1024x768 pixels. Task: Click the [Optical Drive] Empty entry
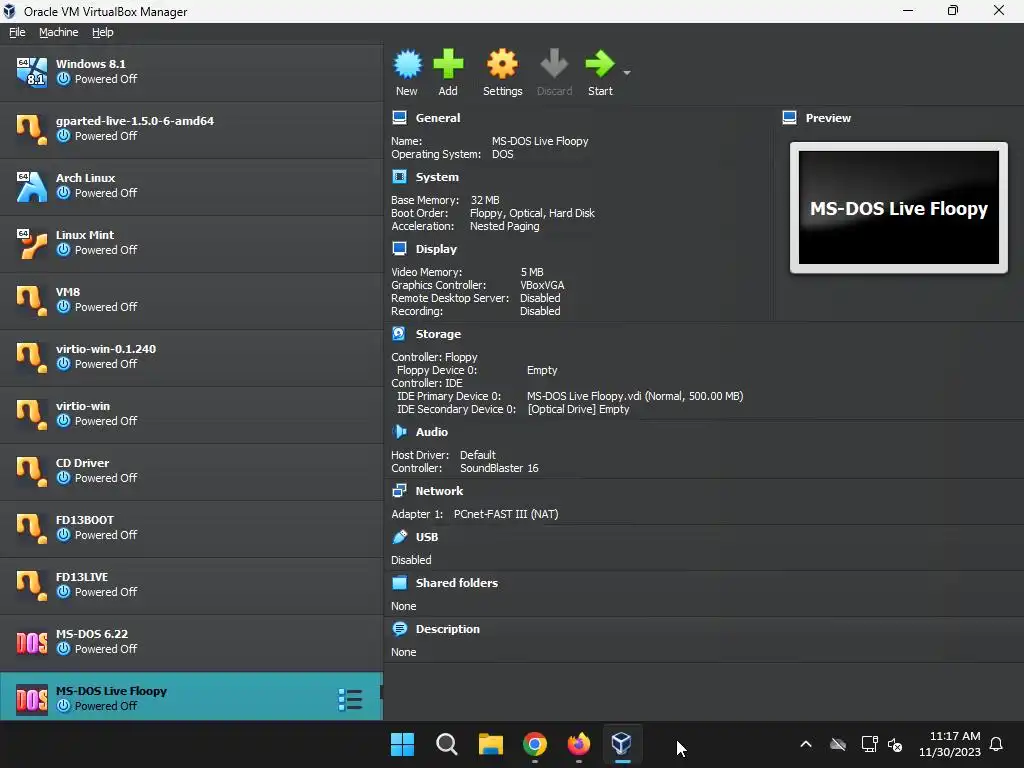tap(579, 409)
